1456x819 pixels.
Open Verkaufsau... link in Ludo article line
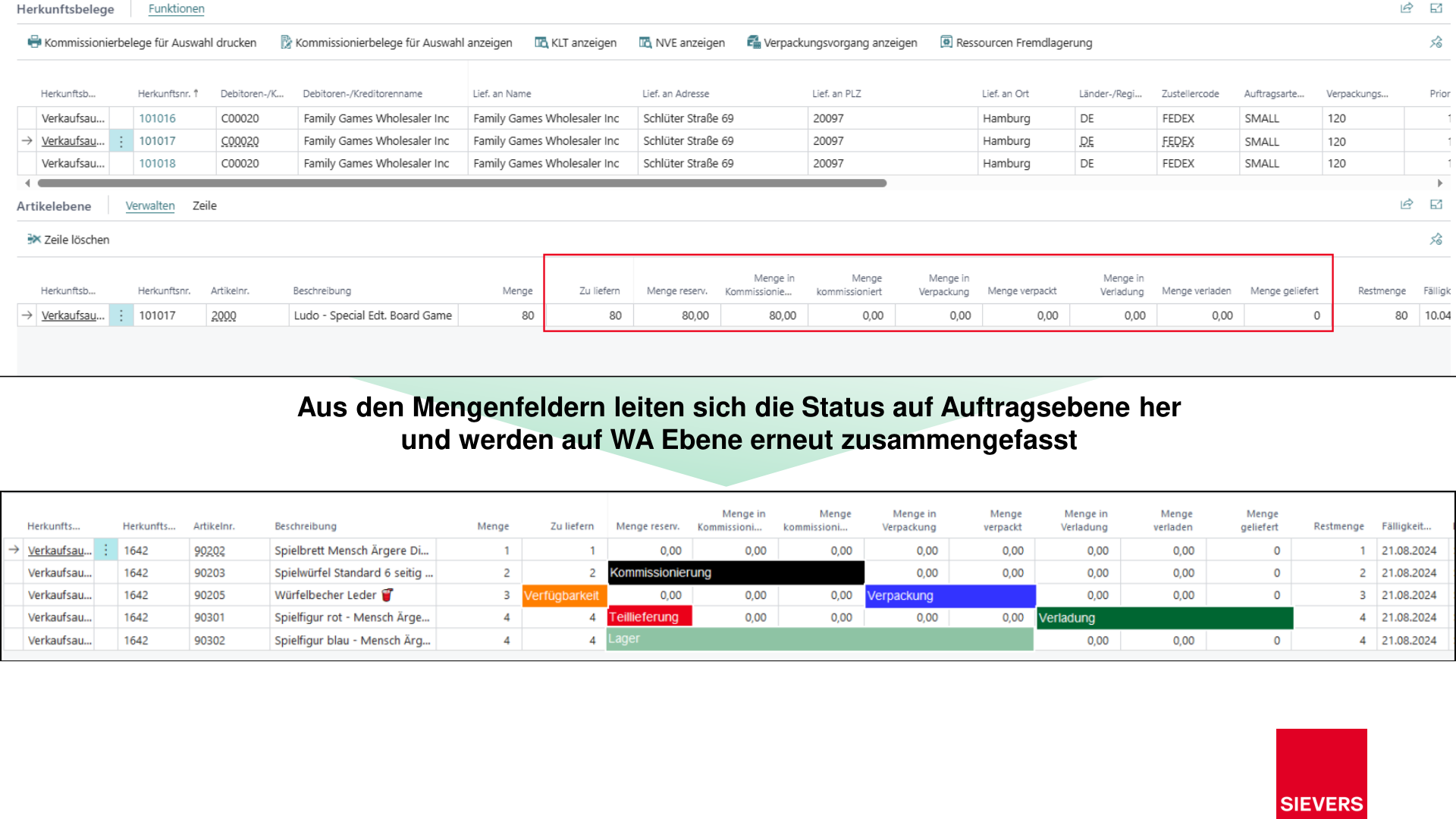[73, 315]
